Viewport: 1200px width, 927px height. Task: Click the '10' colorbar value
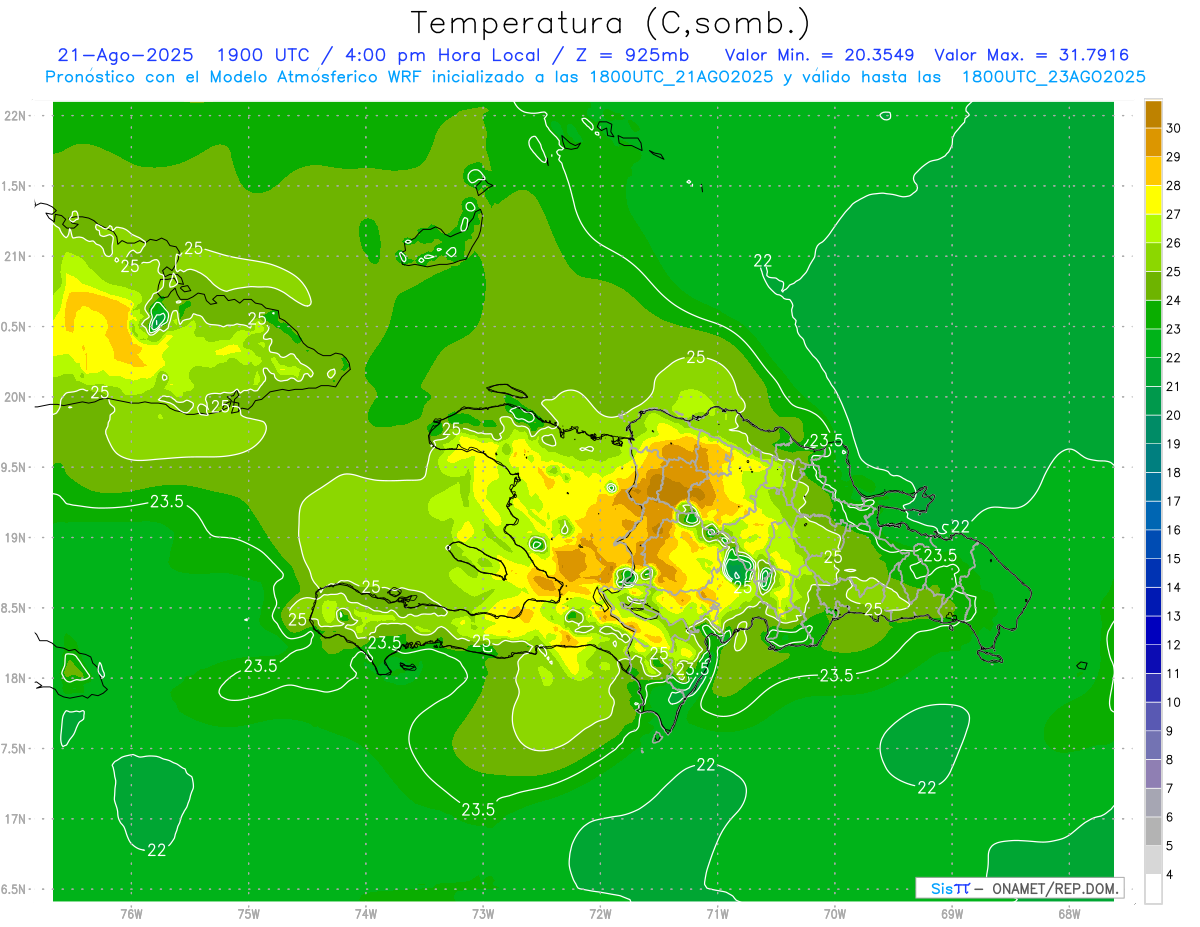(x=1174, y=702)
